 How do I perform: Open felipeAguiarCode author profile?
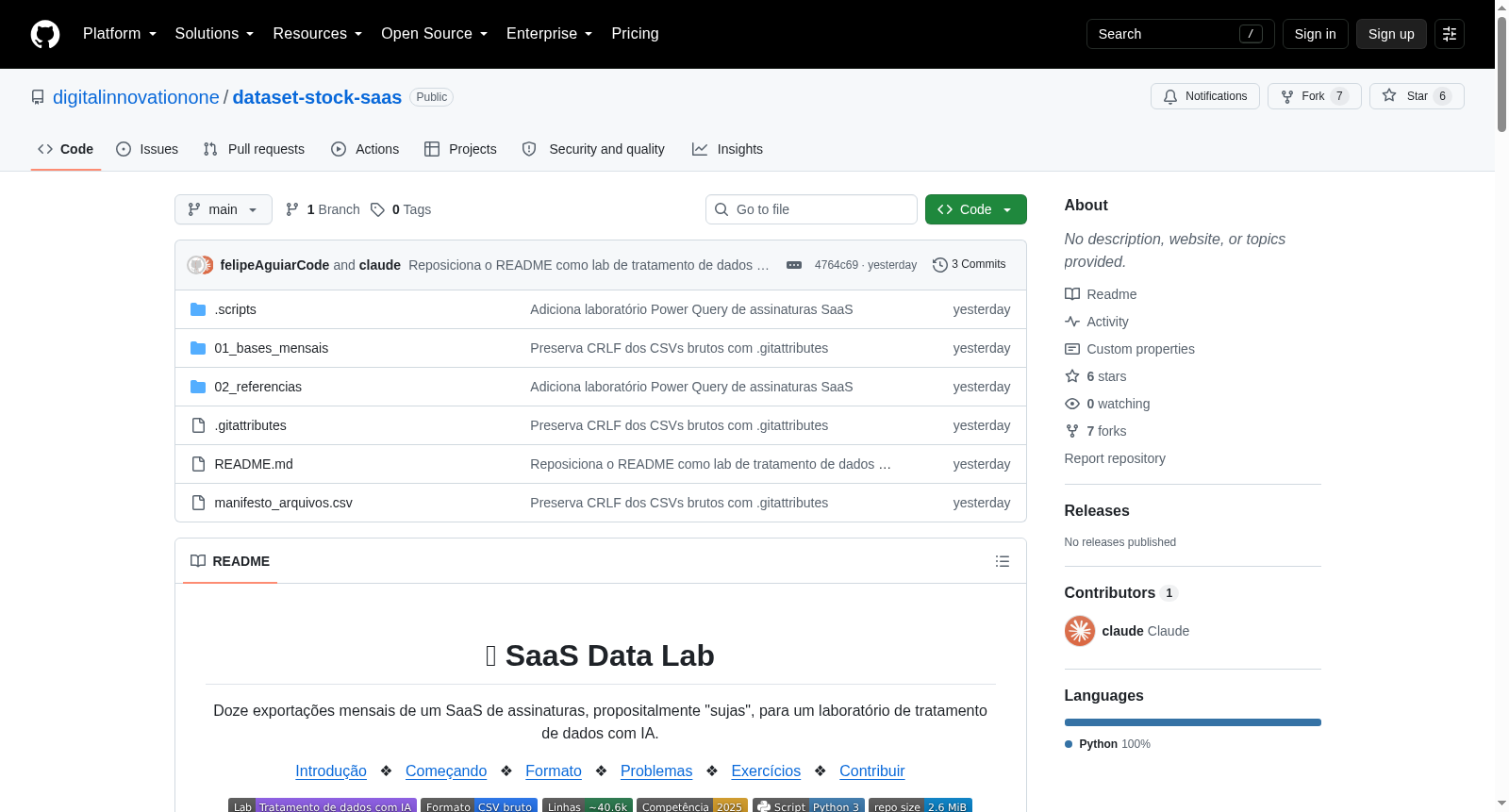pyautogui.click(x=274, y=265)
